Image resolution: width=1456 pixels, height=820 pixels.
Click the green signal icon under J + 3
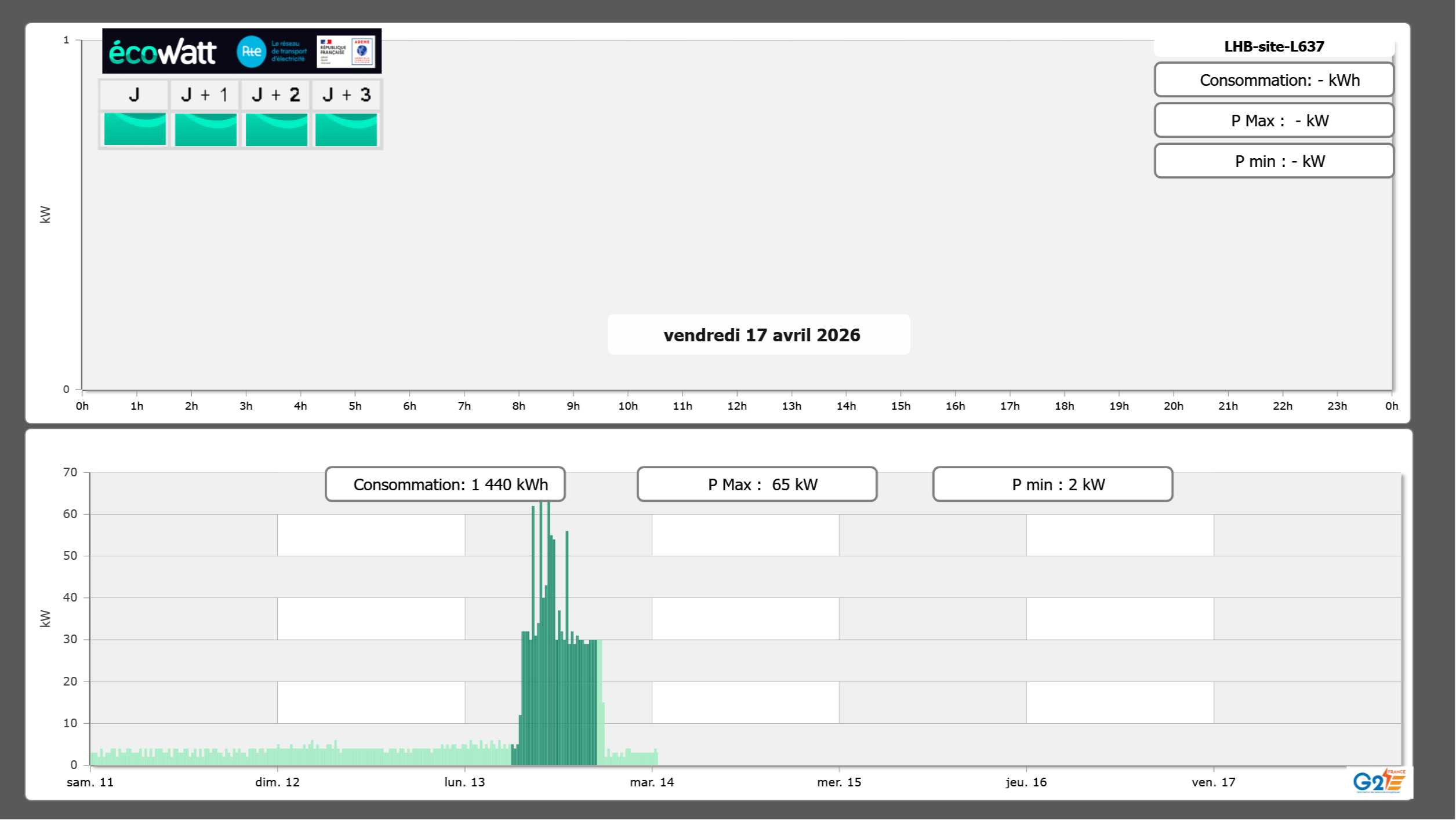[x=346, y=129]
